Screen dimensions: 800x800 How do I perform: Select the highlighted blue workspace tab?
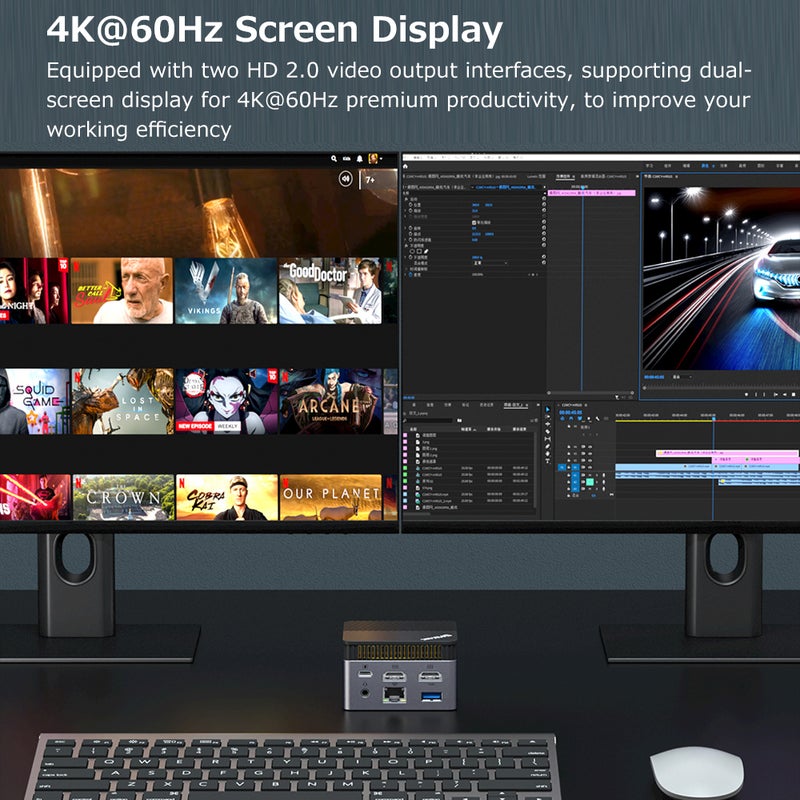(x=705, y=166)
